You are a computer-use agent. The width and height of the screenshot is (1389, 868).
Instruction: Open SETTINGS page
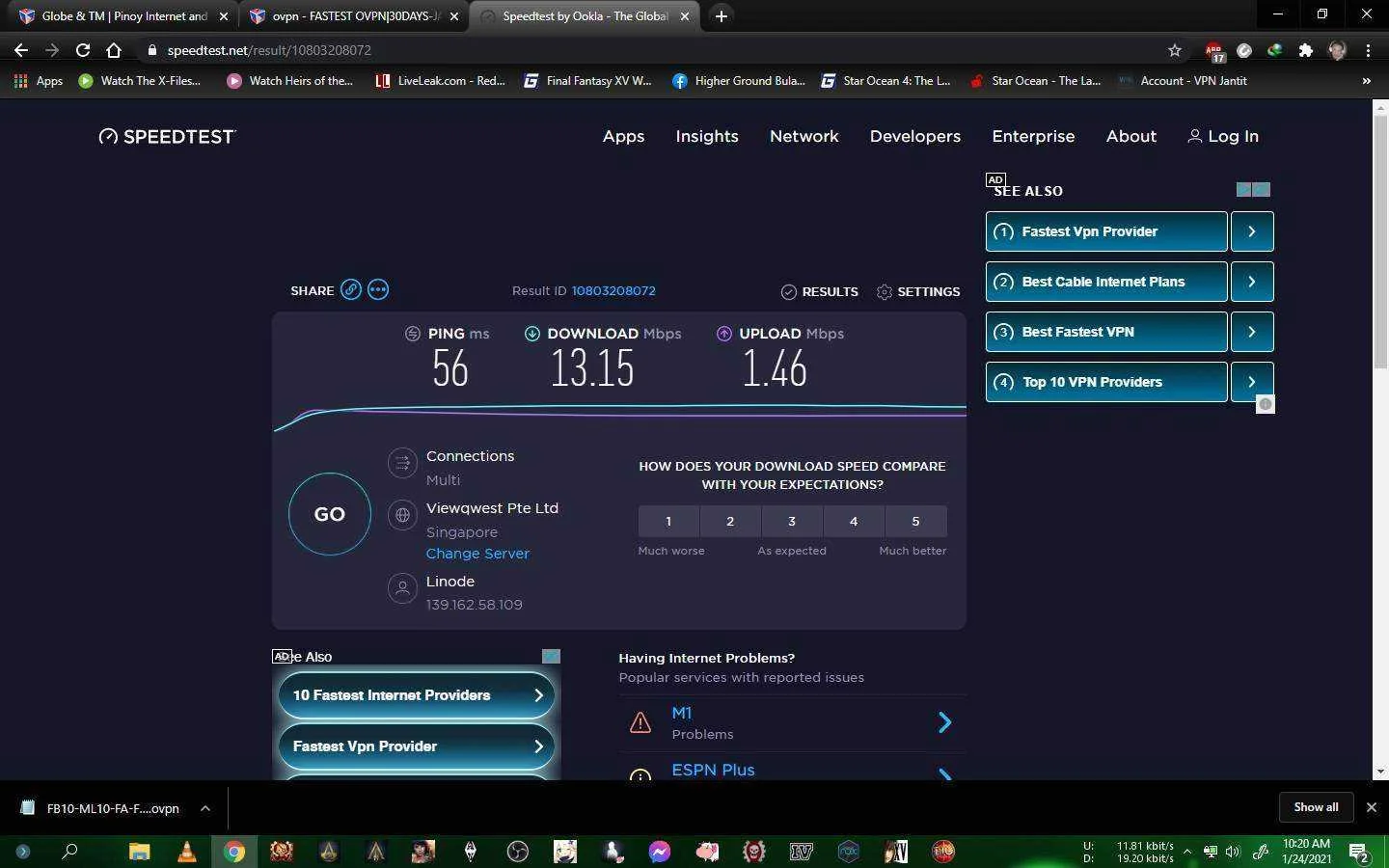coord(918,291)
